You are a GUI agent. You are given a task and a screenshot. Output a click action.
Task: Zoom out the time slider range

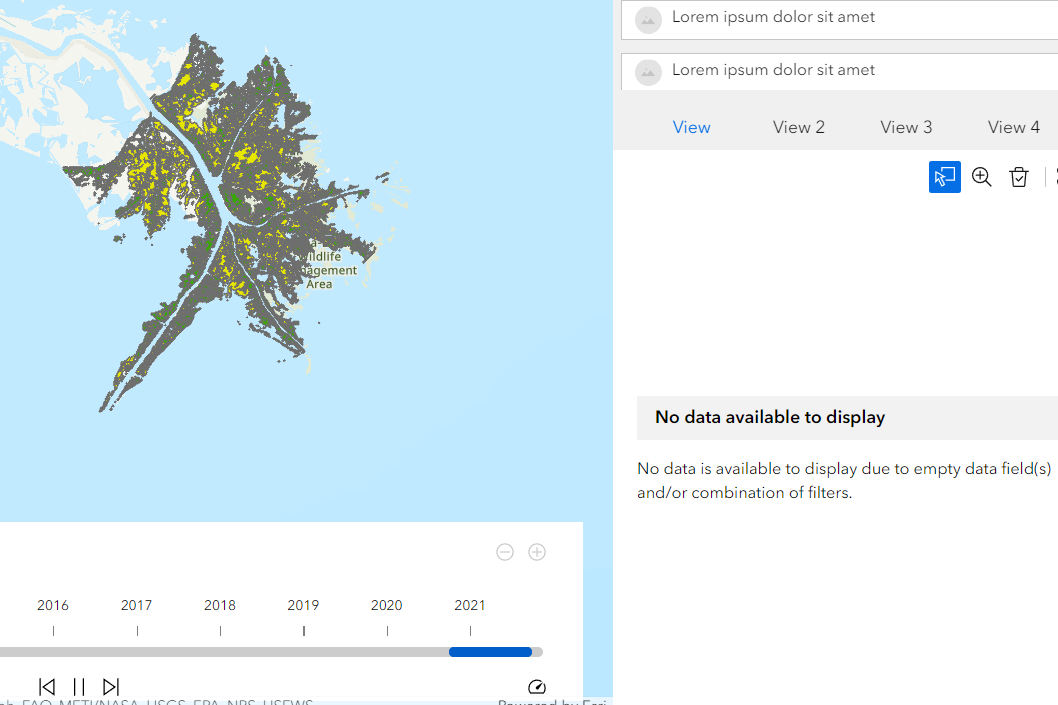[505, 551]
